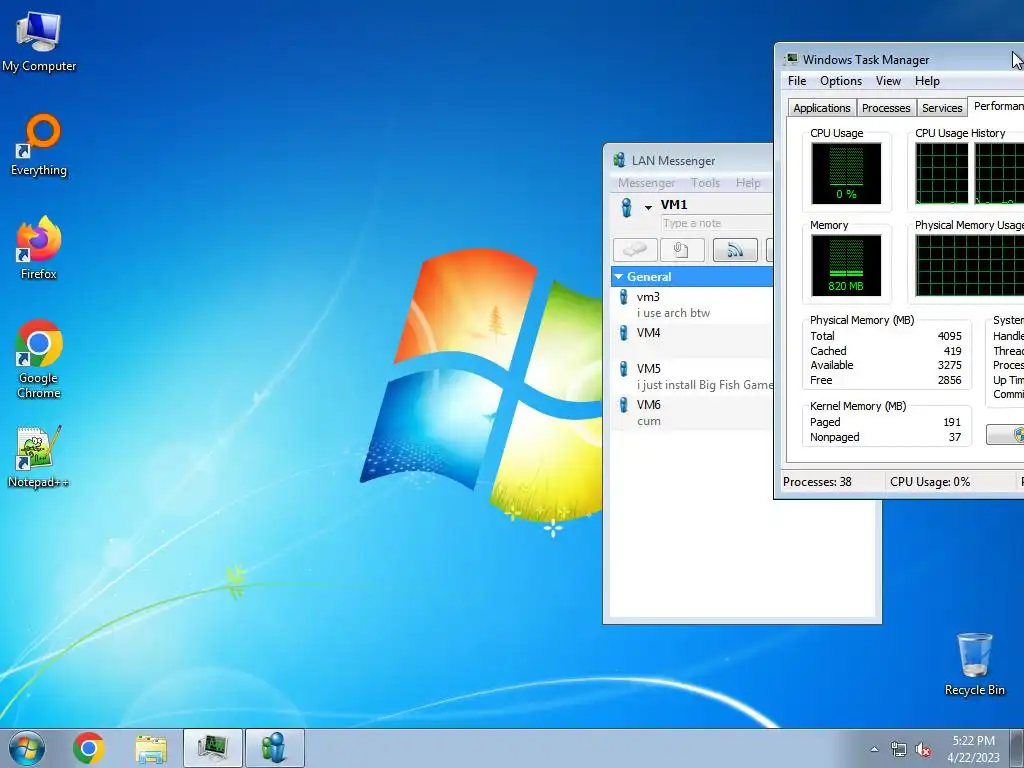
Task: Click the muted volume tray icon
Action: click(x=923, y=750)
